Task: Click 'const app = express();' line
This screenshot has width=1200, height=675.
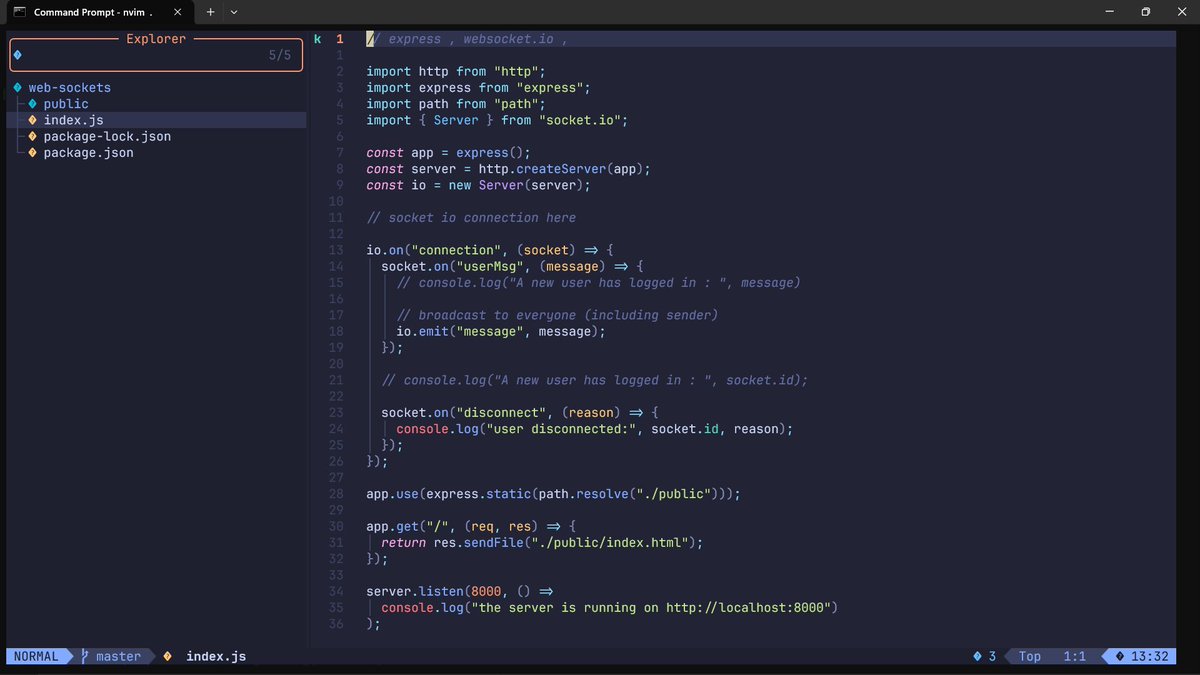Action: coord(448,153)
